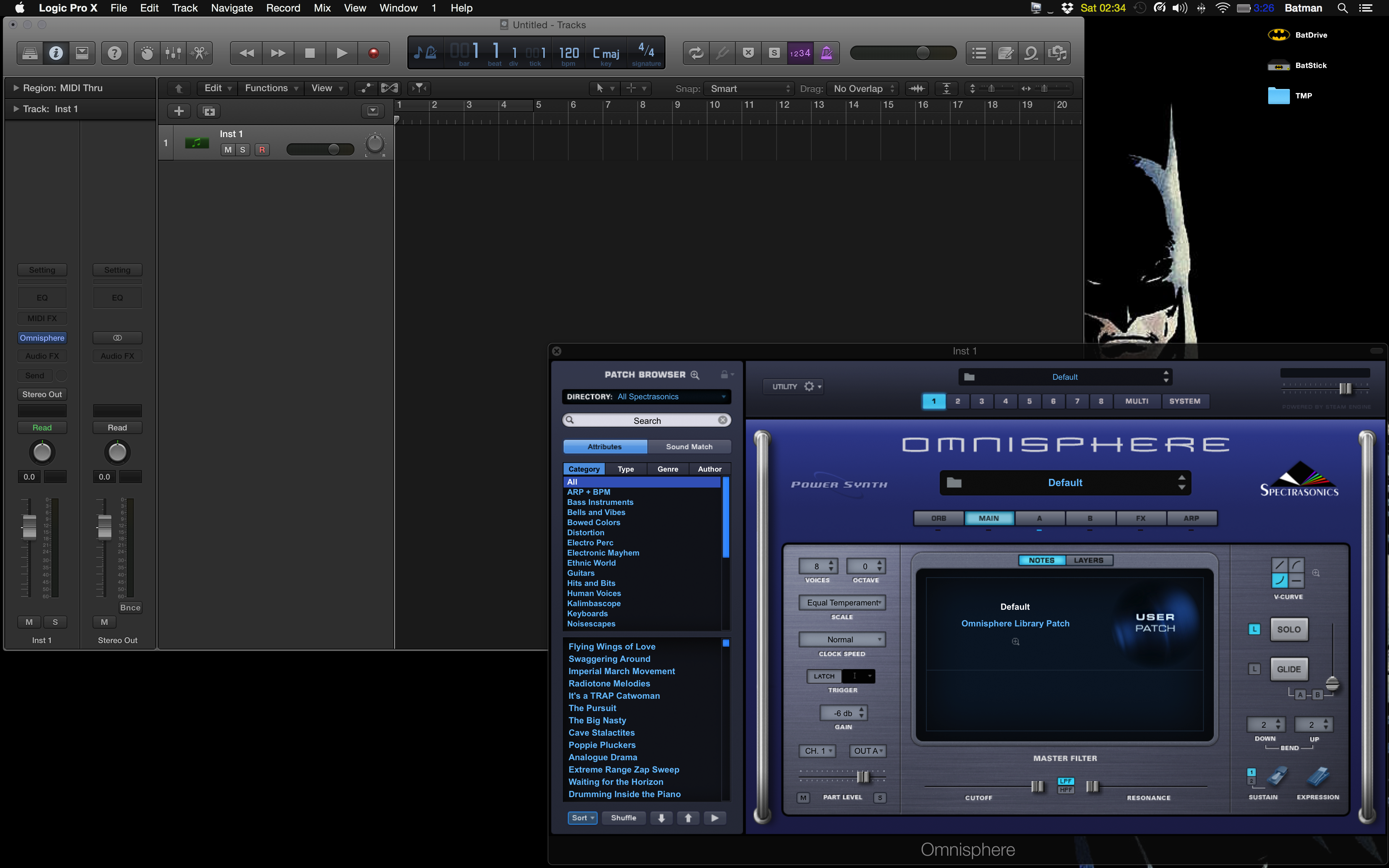Record-enable the Inst 1 track

(x=262, y=150)
